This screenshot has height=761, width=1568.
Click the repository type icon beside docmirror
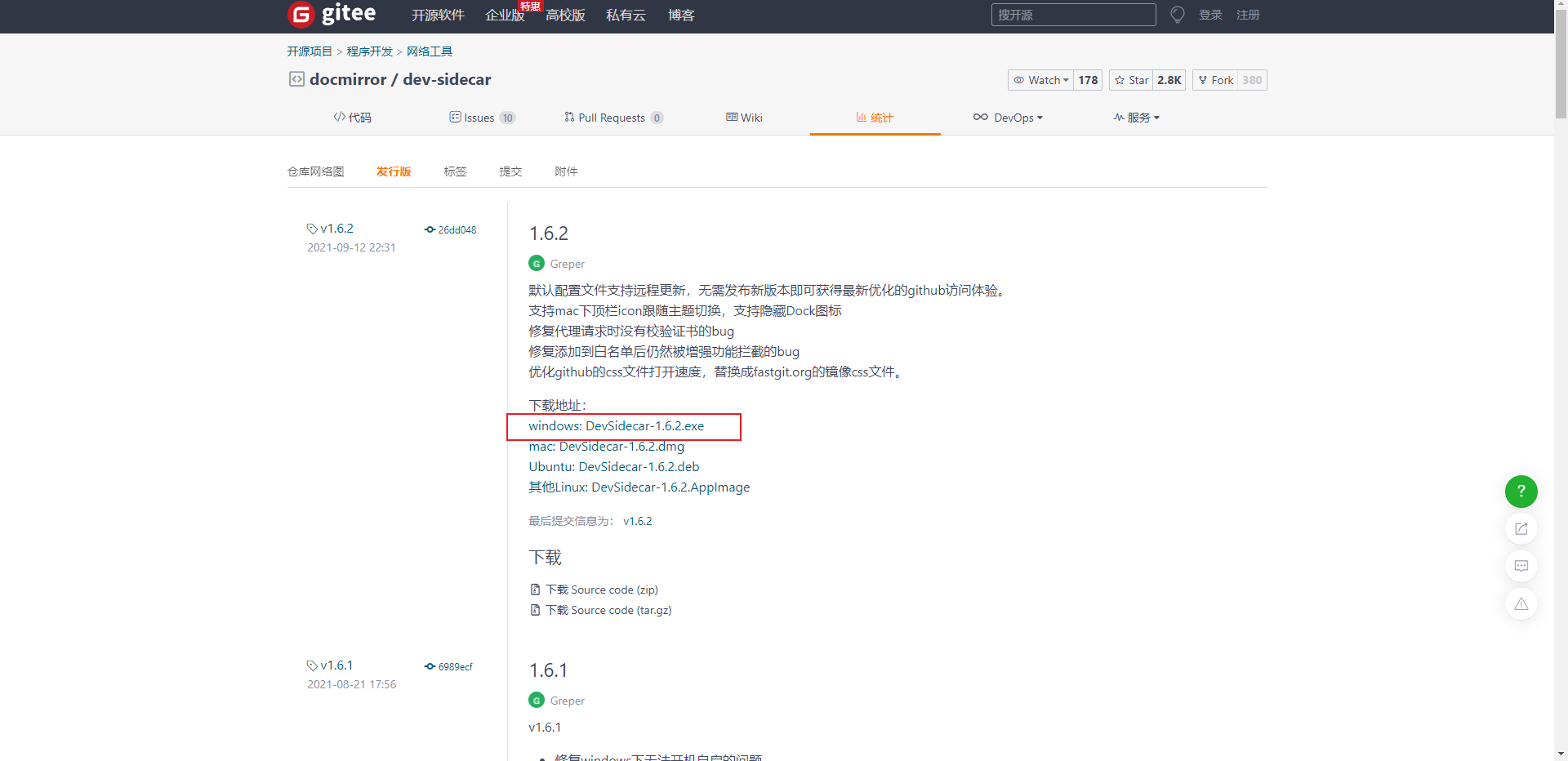point(296,79)
